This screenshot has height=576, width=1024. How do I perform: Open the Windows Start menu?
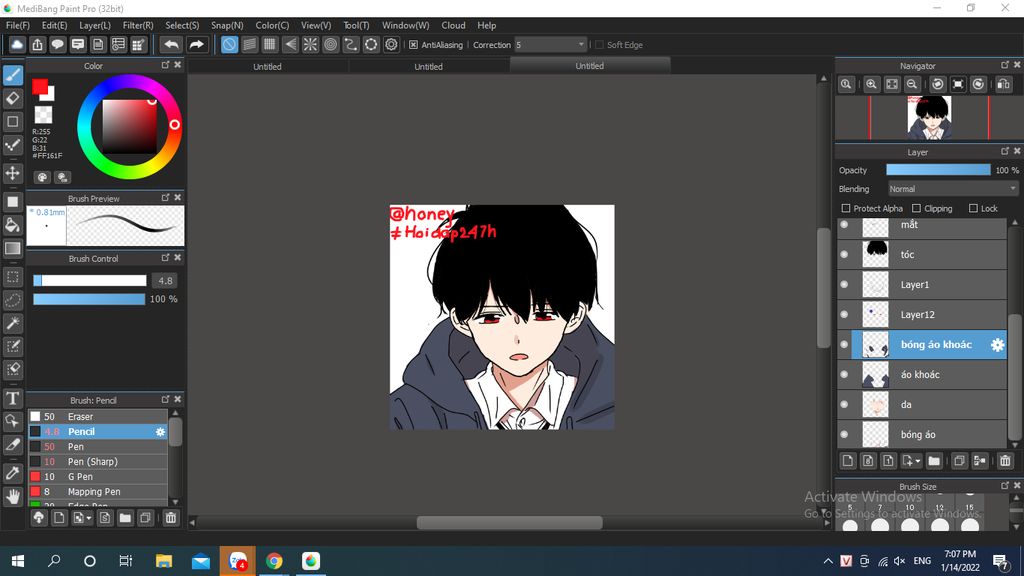pos(18,561)
